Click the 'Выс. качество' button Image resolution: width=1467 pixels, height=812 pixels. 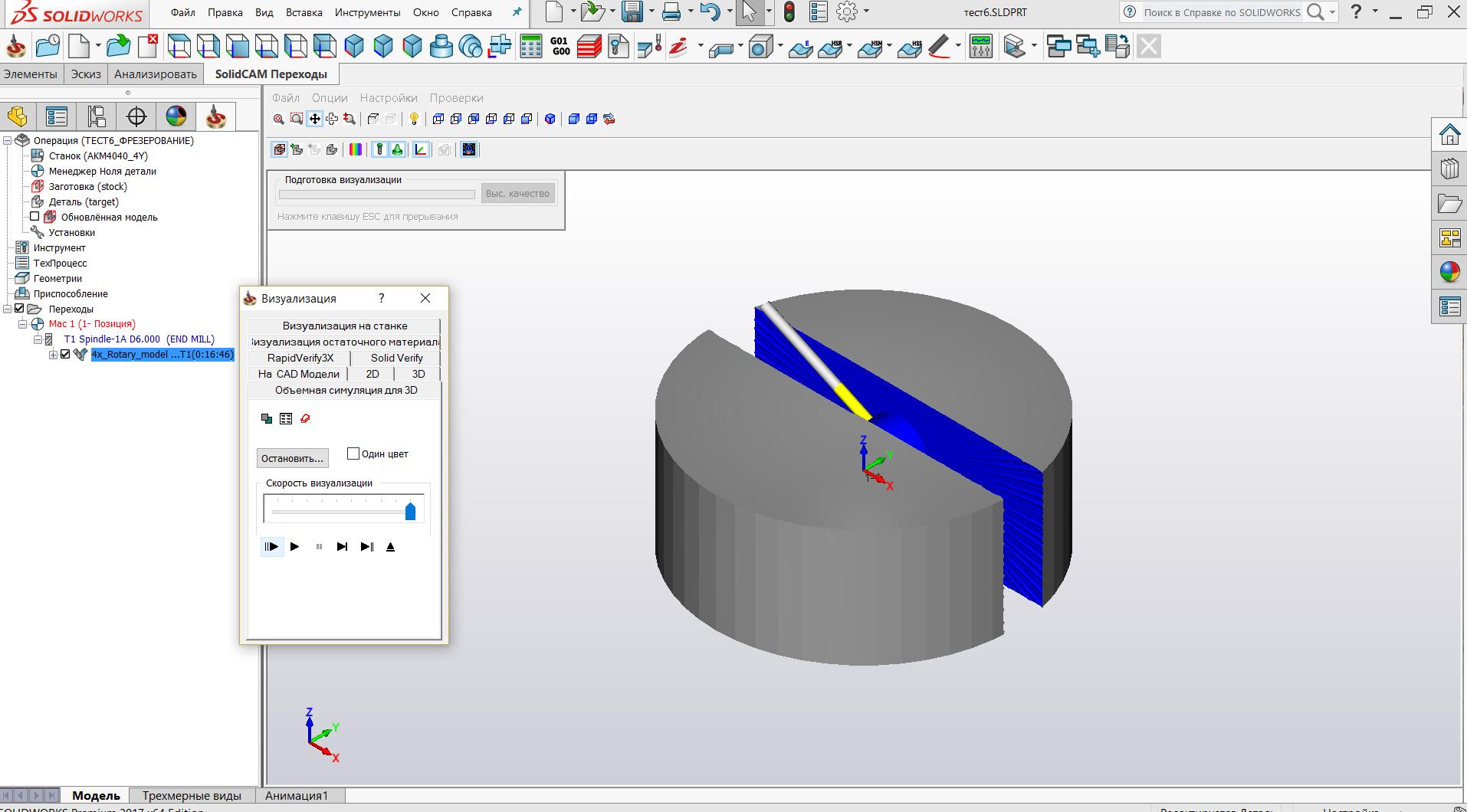(x=517, y=194)
